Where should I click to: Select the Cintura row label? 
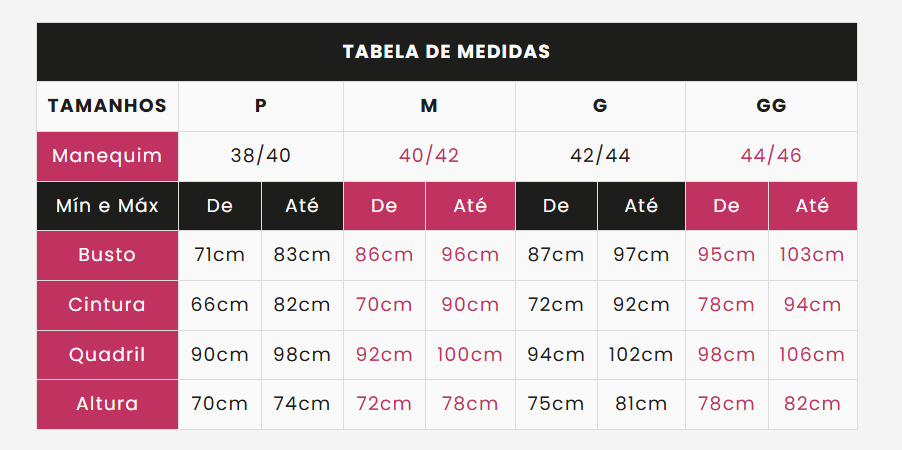pos(108,305)
